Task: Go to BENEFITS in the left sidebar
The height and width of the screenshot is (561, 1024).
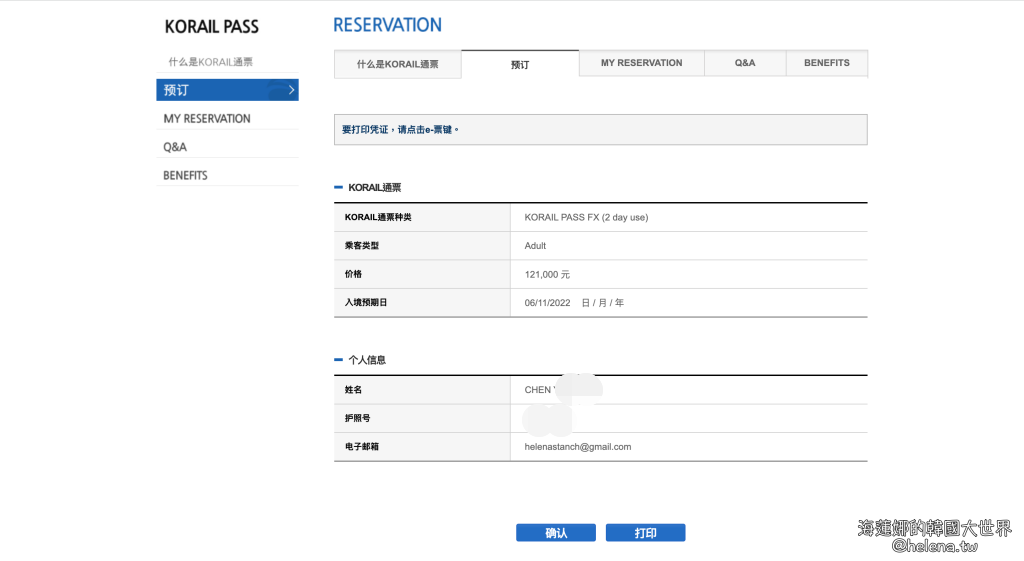Action: coord(185,175)
